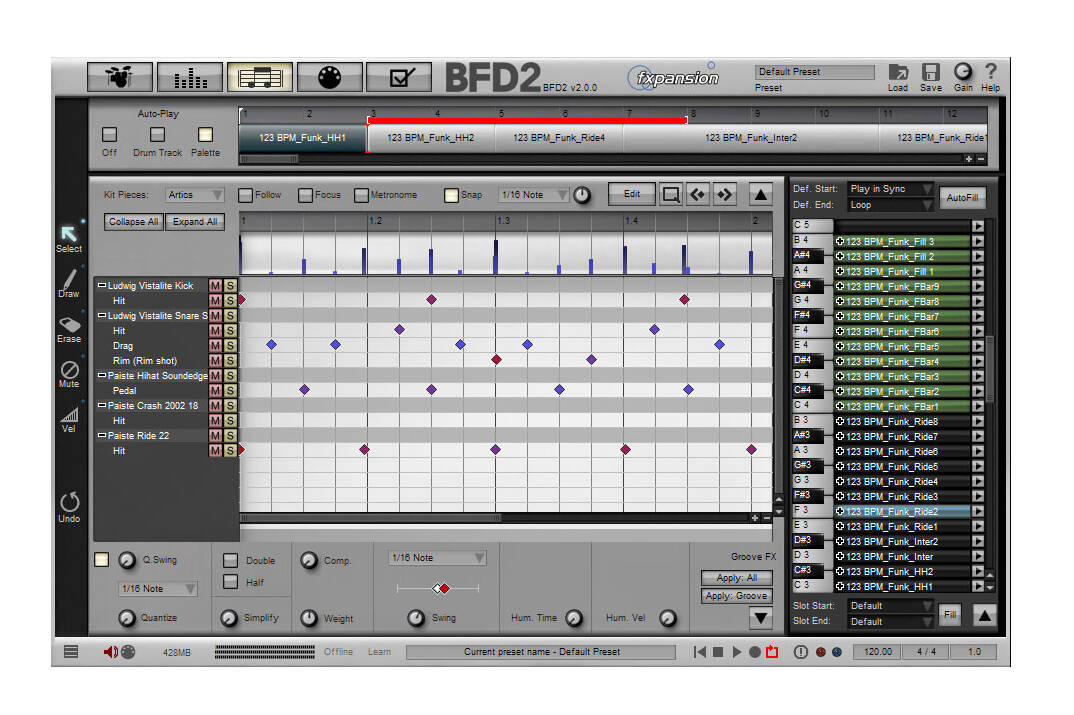Choose the Vel velocity tool

(x=69, y=414)
